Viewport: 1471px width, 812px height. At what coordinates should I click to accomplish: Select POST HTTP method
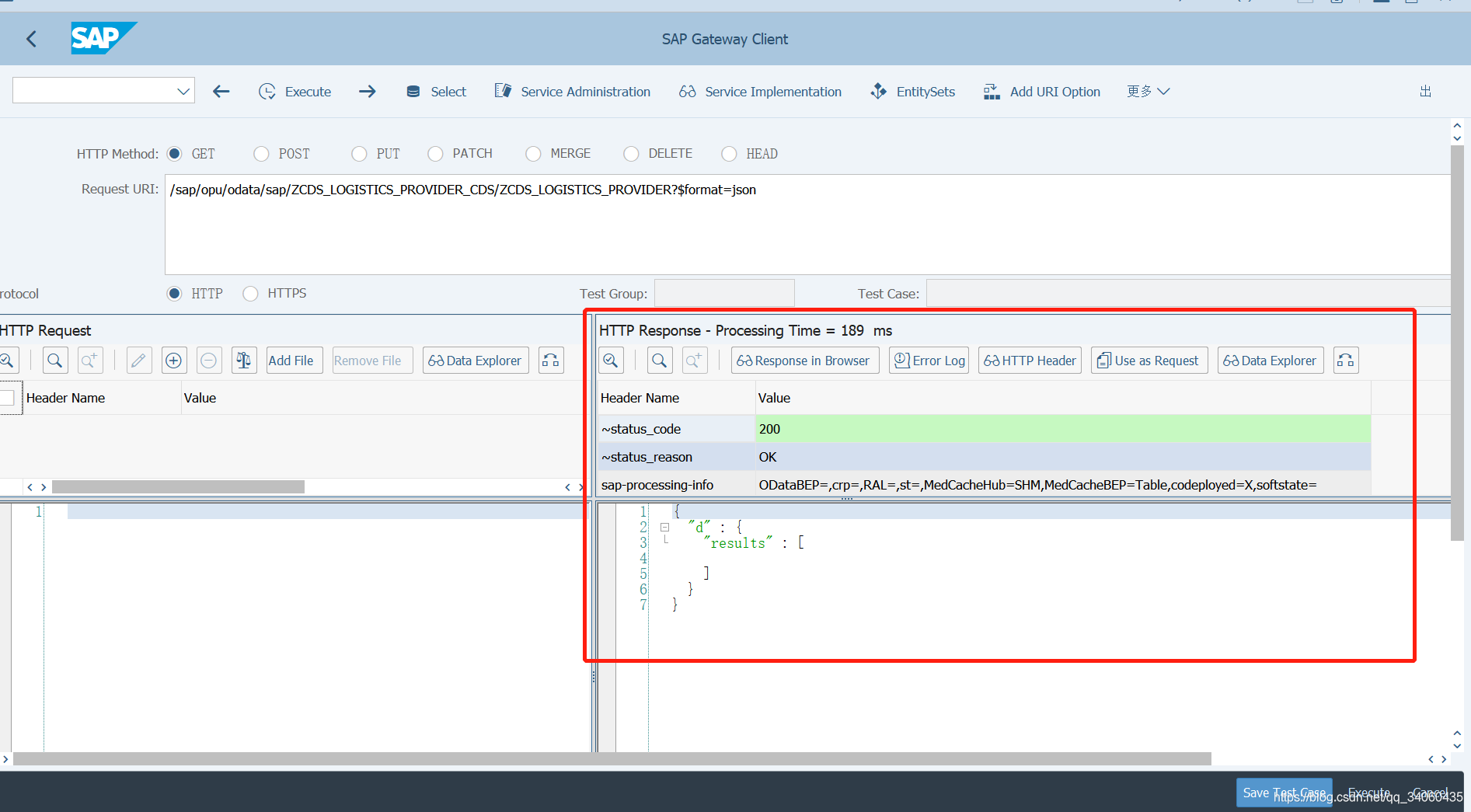pyautogui.click(x=261, y=154)
